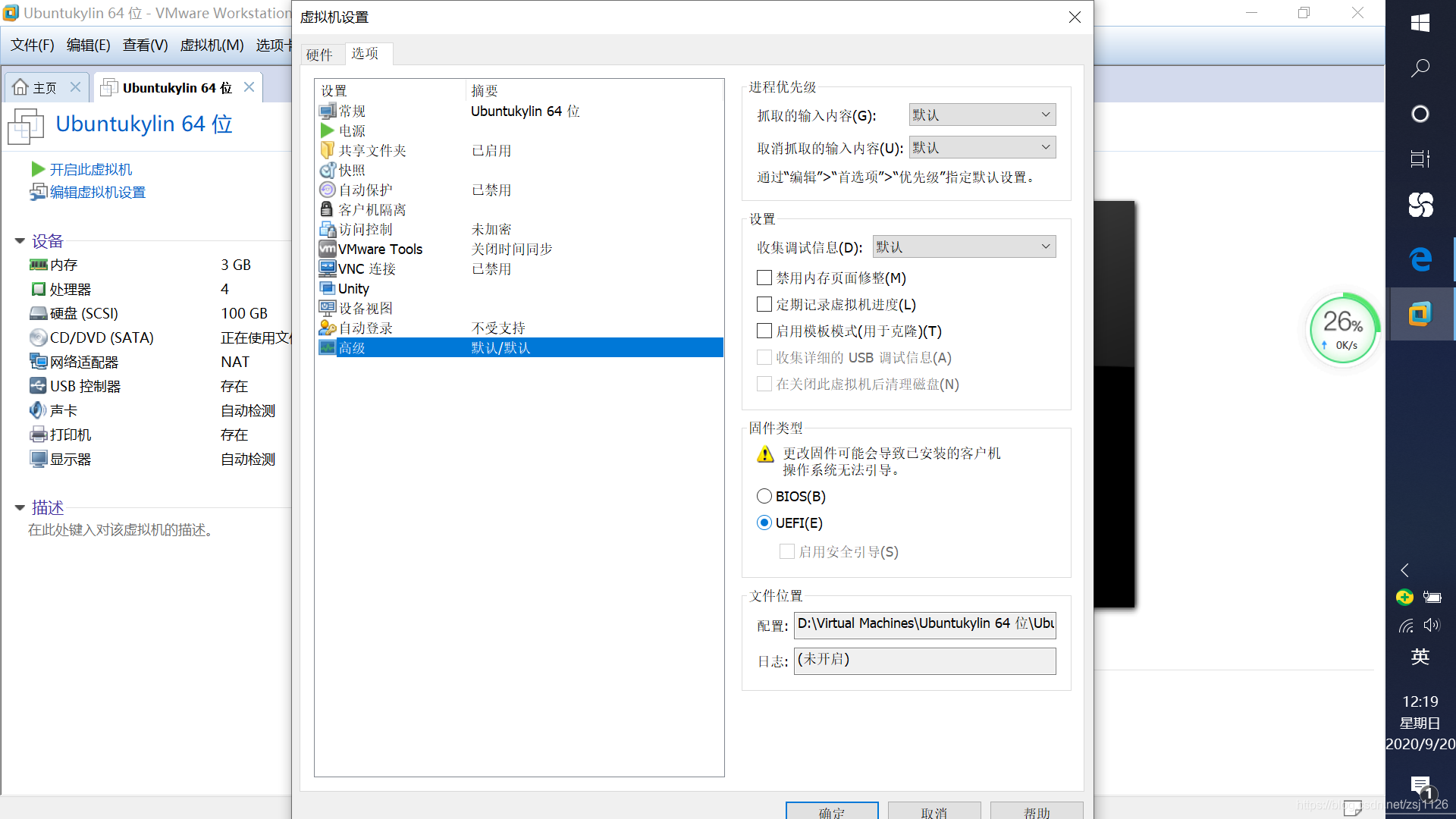This screenshot has height=819, width=1456.
Task: Select the Unity option icon
Action: tap(328, 288)
